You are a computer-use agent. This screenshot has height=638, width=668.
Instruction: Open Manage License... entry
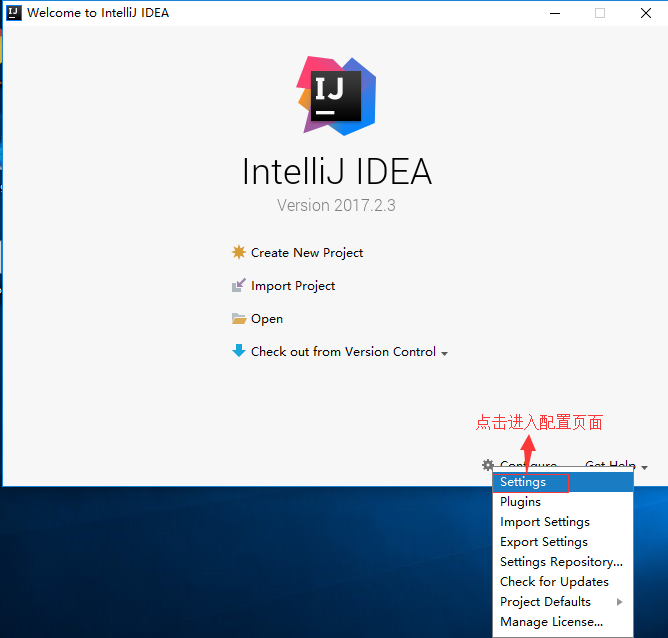point(563,622)
